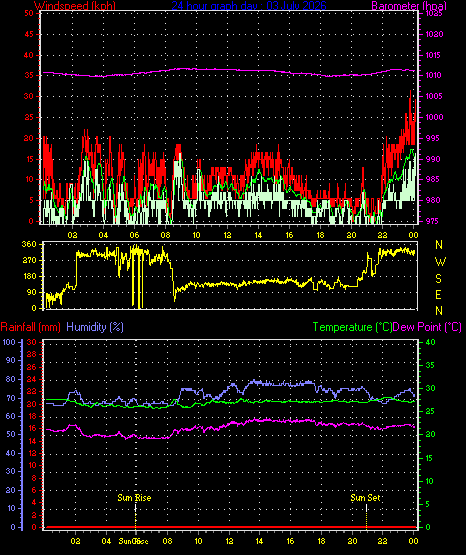
Task: Click the green 25 temperature axis value
Action: (430, 412)
